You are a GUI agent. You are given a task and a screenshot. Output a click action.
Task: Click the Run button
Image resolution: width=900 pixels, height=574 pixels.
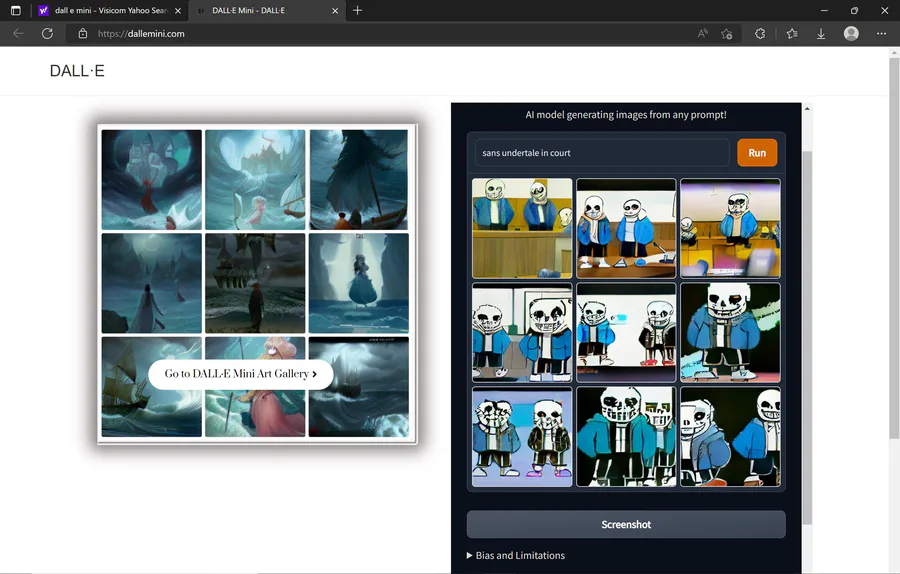click(757, 153)
